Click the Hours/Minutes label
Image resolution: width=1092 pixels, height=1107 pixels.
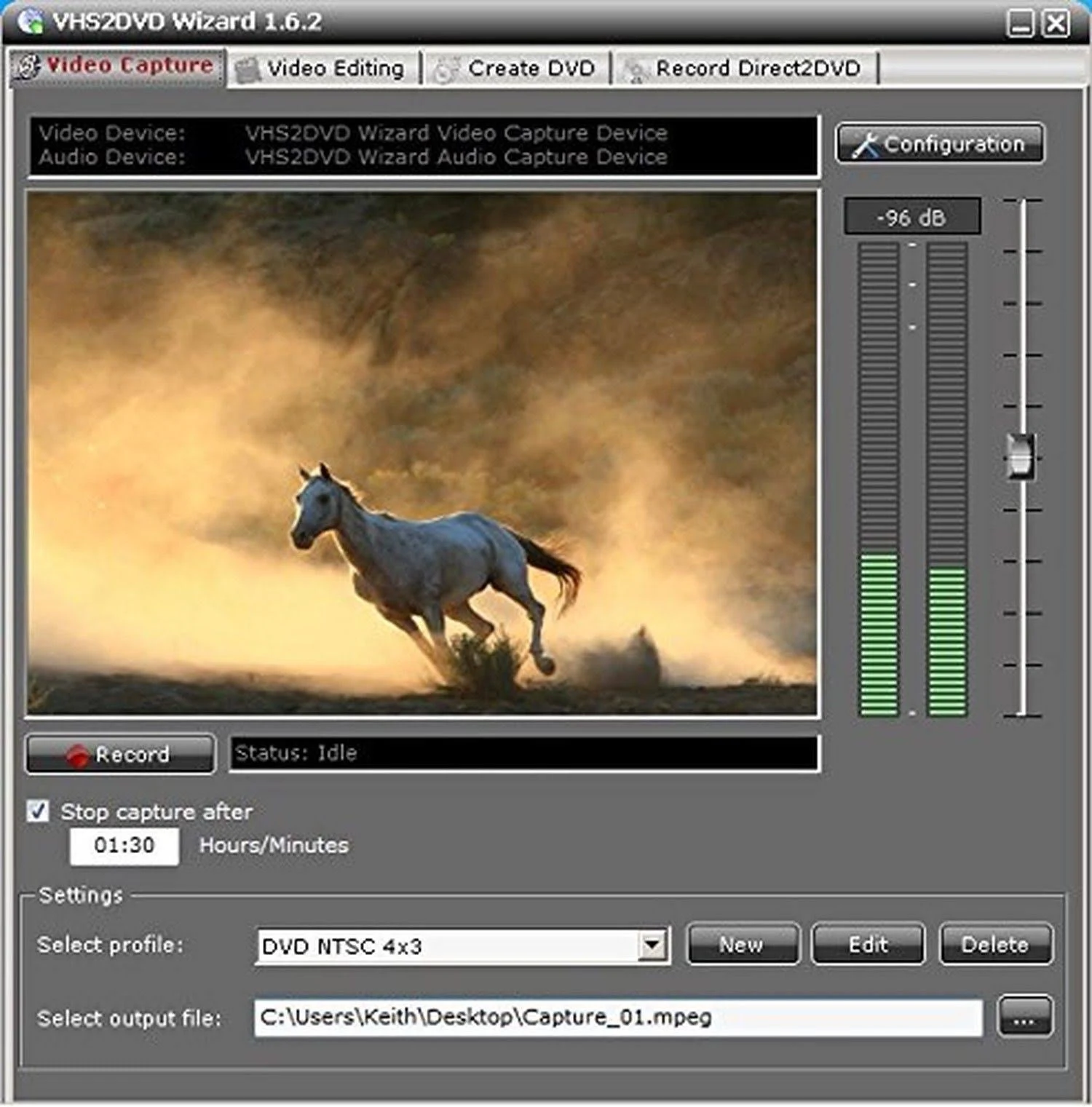tap(274, 845)
